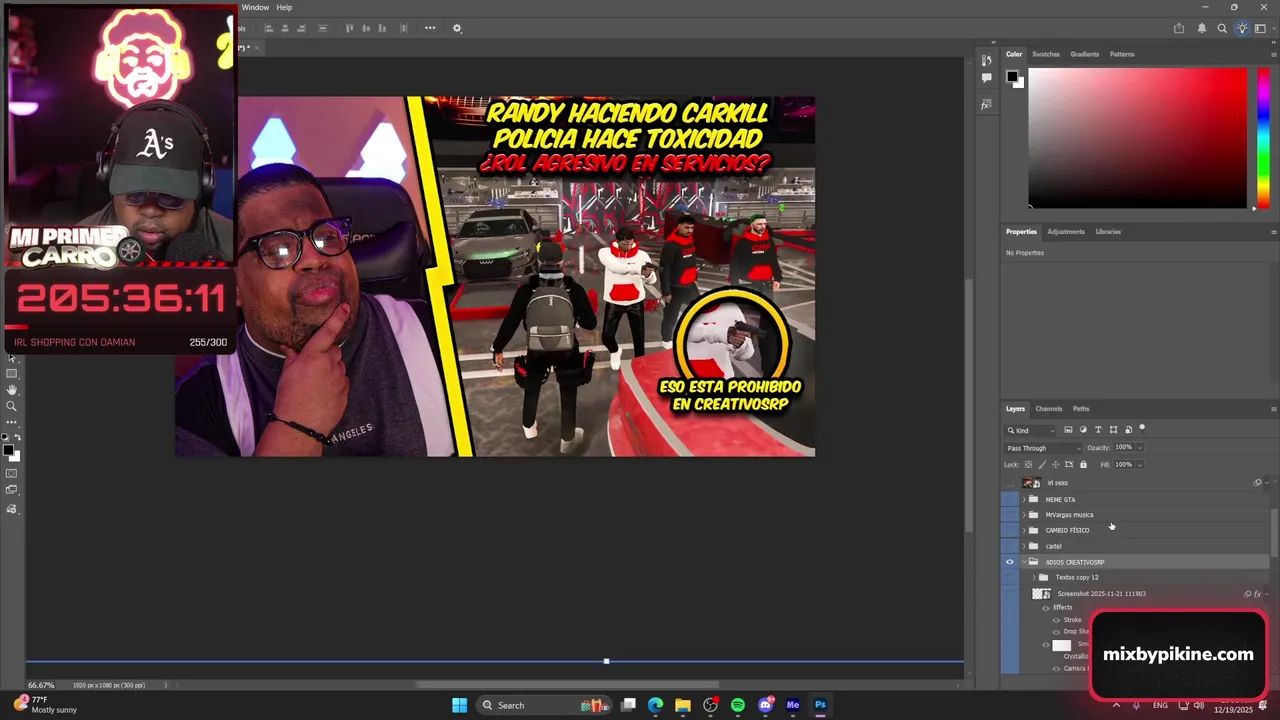Image resolution: width=1280 pixels, height=720 pixels.
Task: Expand the Textos copy 12 group
Action: point(1033,577)
